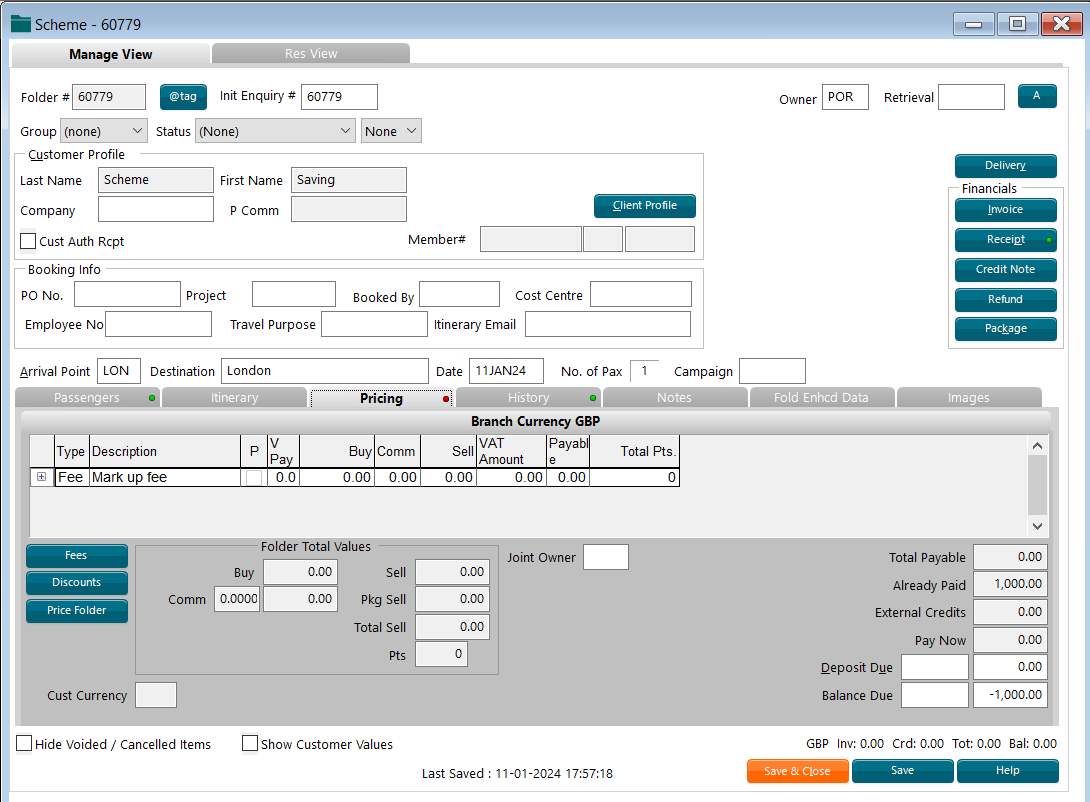Tick the Cust Auth Rcpt checkbox
The height and width of the screenshot is (802, 1090).
click(x=28, y=241)
